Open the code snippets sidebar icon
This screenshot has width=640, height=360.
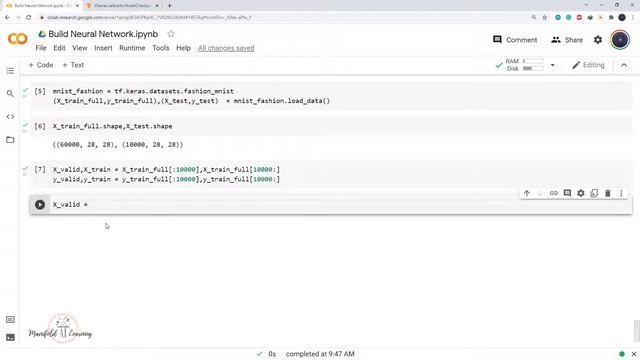10,117
